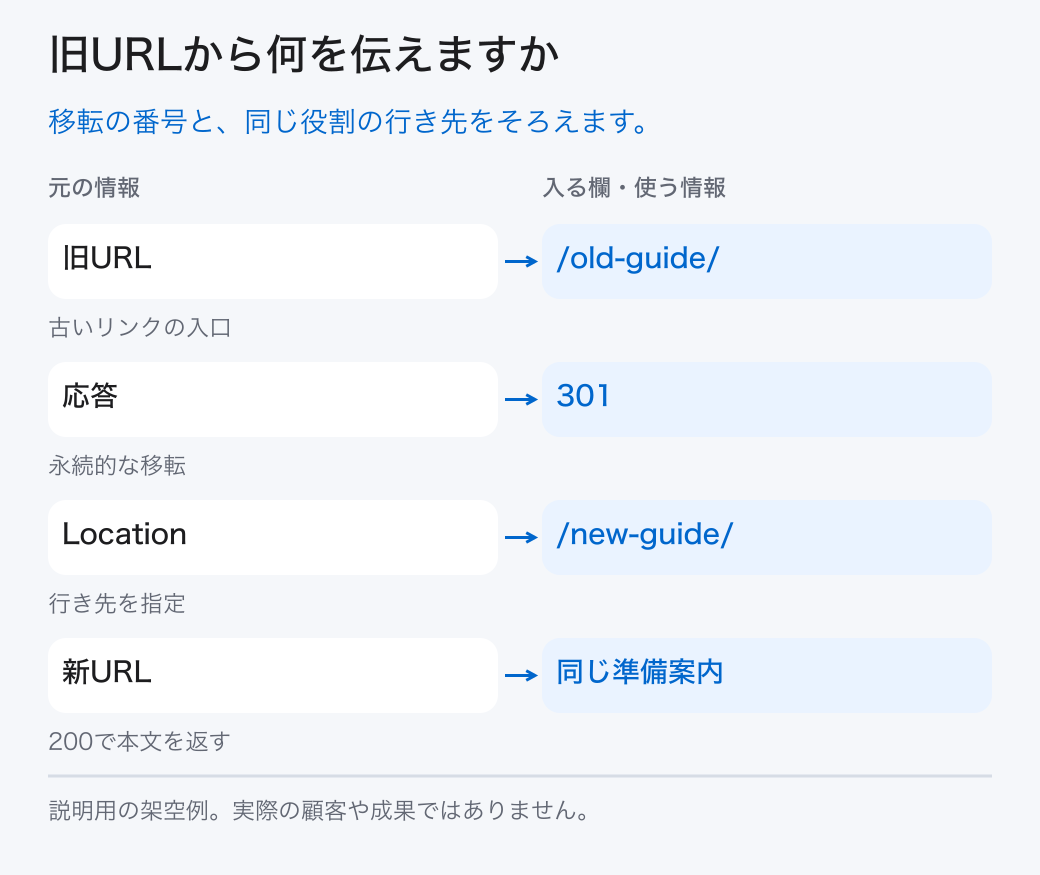This screenshot has height=875, width=1040.
Task: Click the heading 旧URLから何を伝えますか
Action: click(304, 54)
